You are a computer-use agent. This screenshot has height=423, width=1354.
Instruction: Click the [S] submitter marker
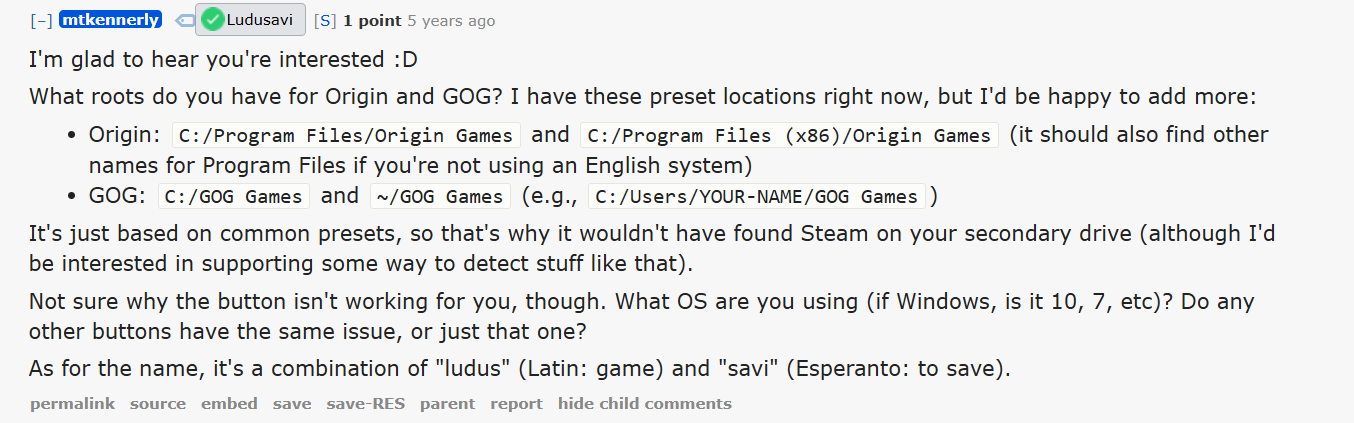click(324, 21)
